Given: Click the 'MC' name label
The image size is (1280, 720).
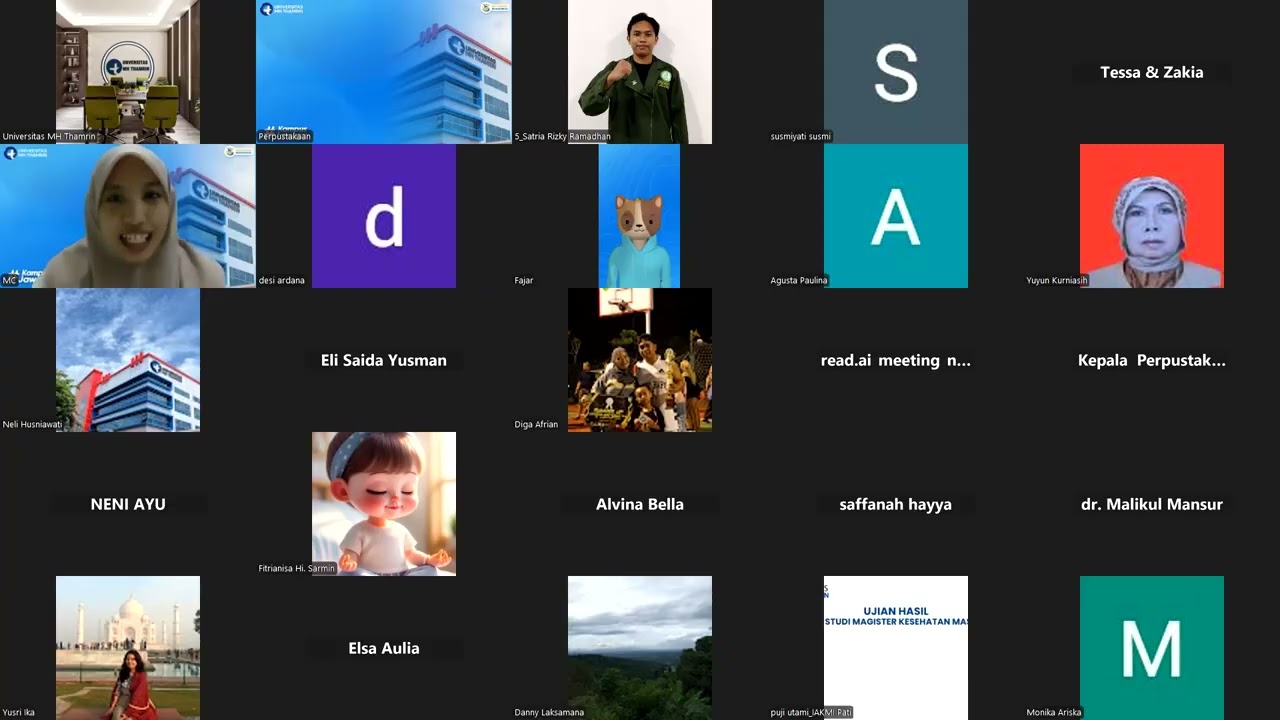Looking at the screenshot, I should [x=9, y=280].
